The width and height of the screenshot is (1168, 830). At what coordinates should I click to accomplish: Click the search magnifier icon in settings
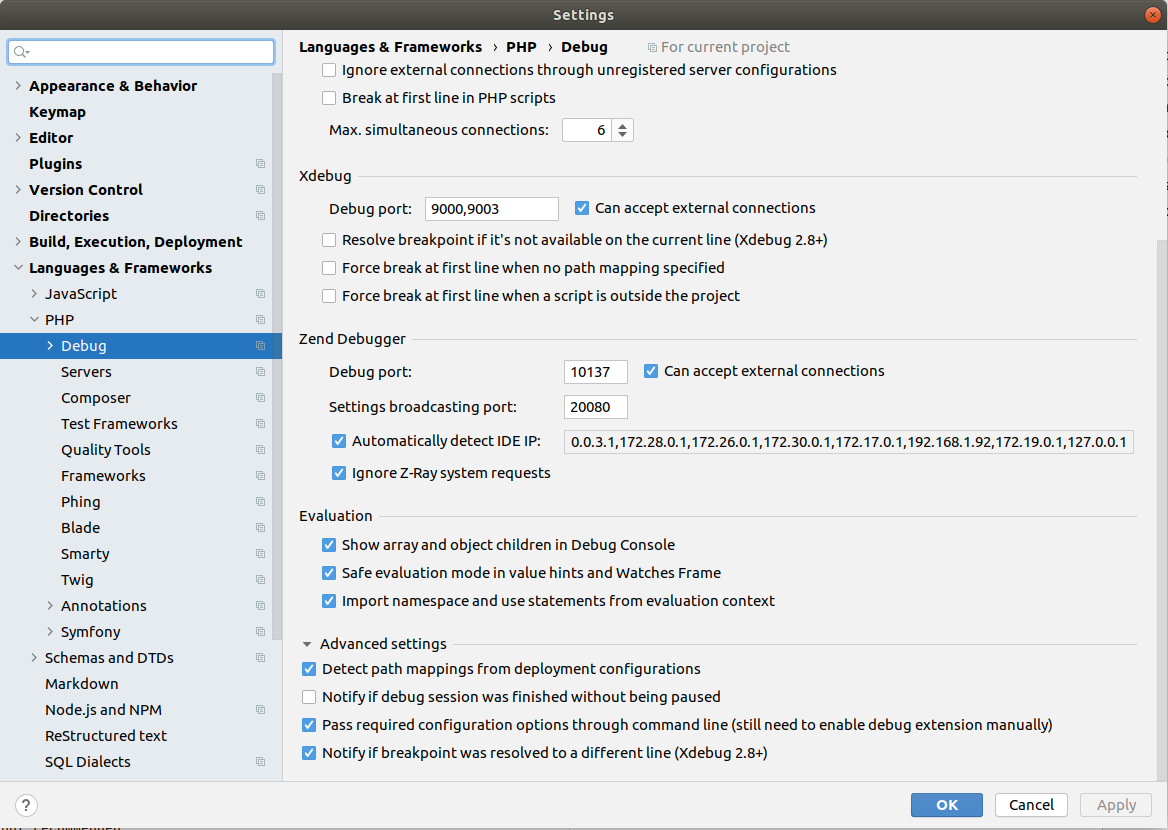click(21, 52)
